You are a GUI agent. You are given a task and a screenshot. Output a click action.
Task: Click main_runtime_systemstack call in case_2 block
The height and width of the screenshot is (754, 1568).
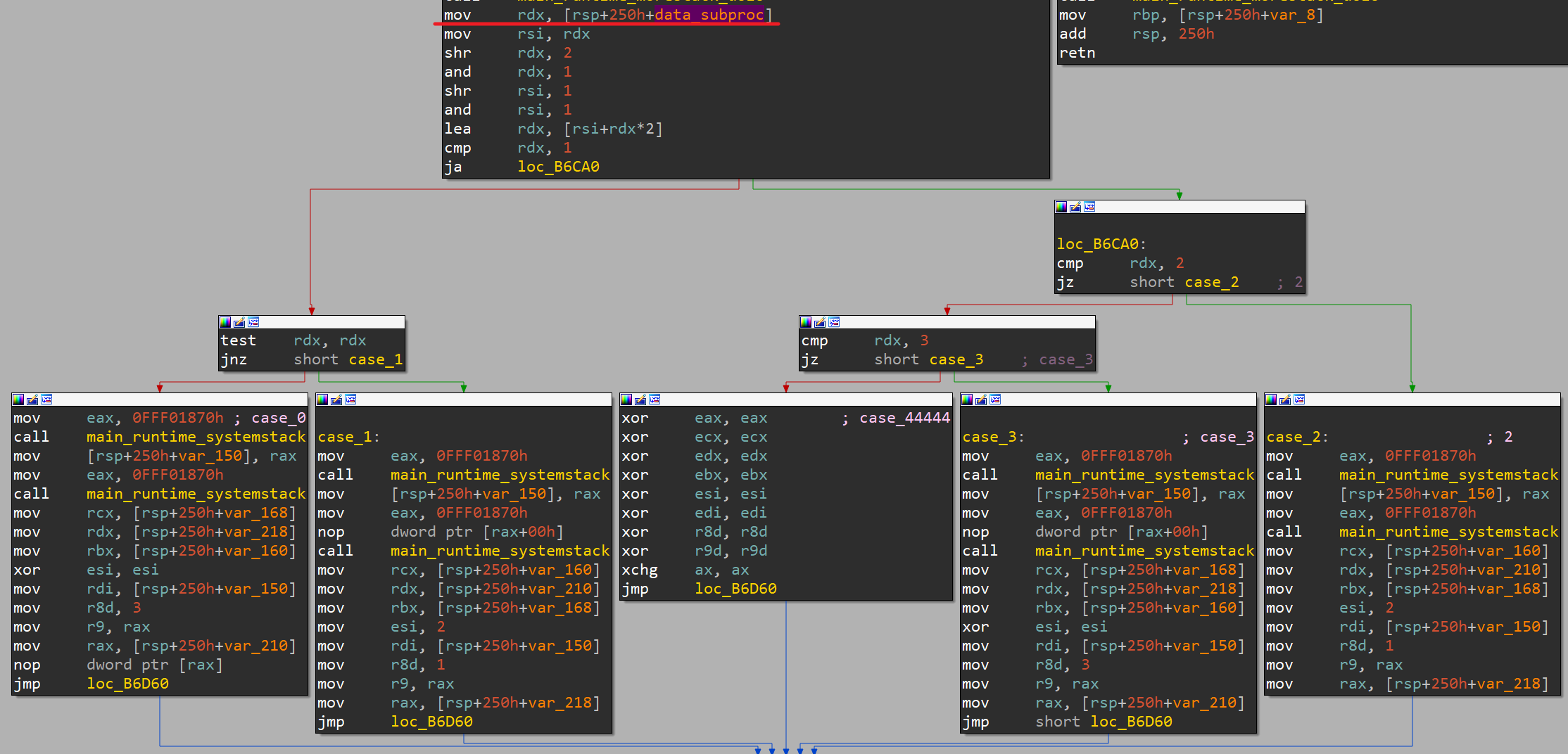click(x=1448, y=475)
